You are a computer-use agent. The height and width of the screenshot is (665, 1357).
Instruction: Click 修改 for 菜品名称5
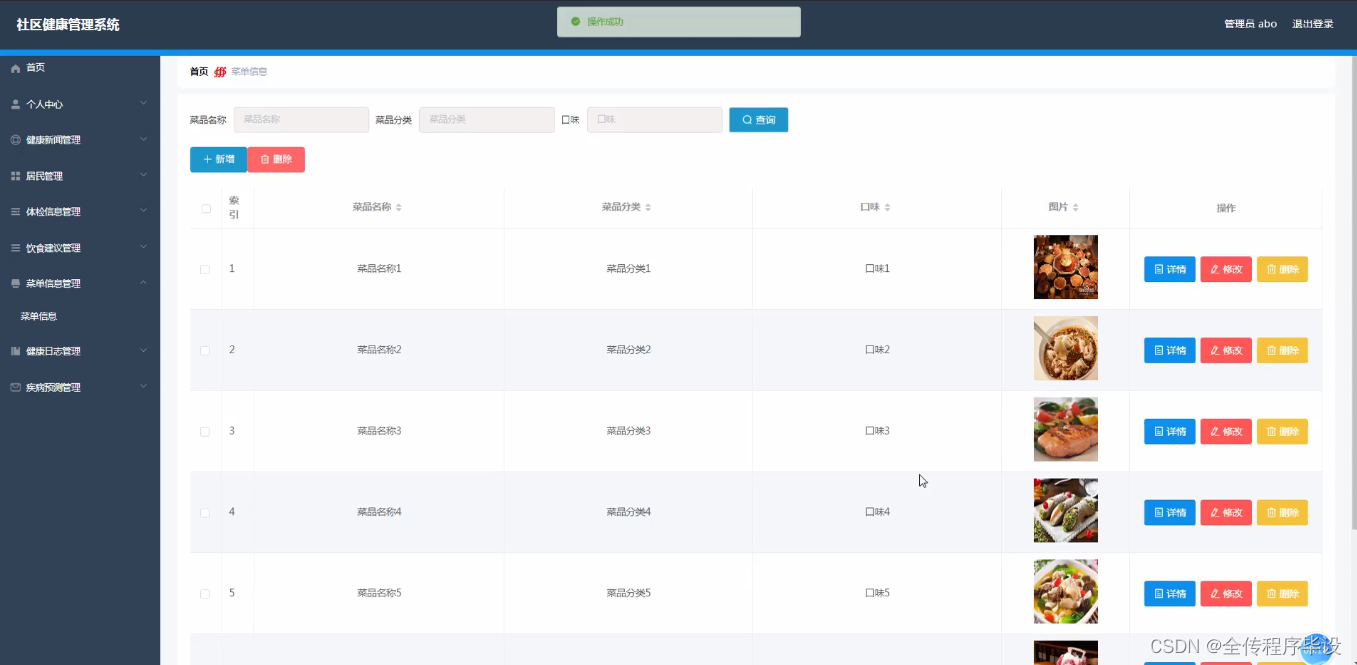pyautogui.click(x=1226, y=593)
